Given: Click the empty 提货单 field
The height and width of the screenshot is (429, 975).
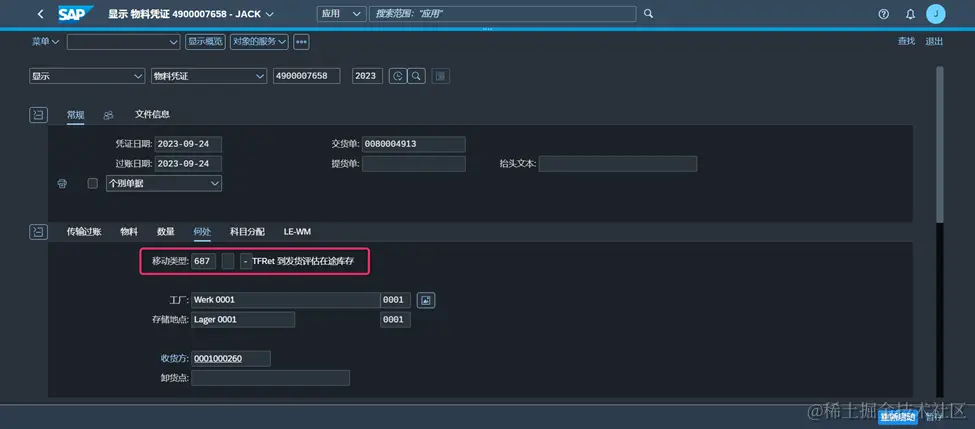Looking at the screenshot, I should click(414, 164).
